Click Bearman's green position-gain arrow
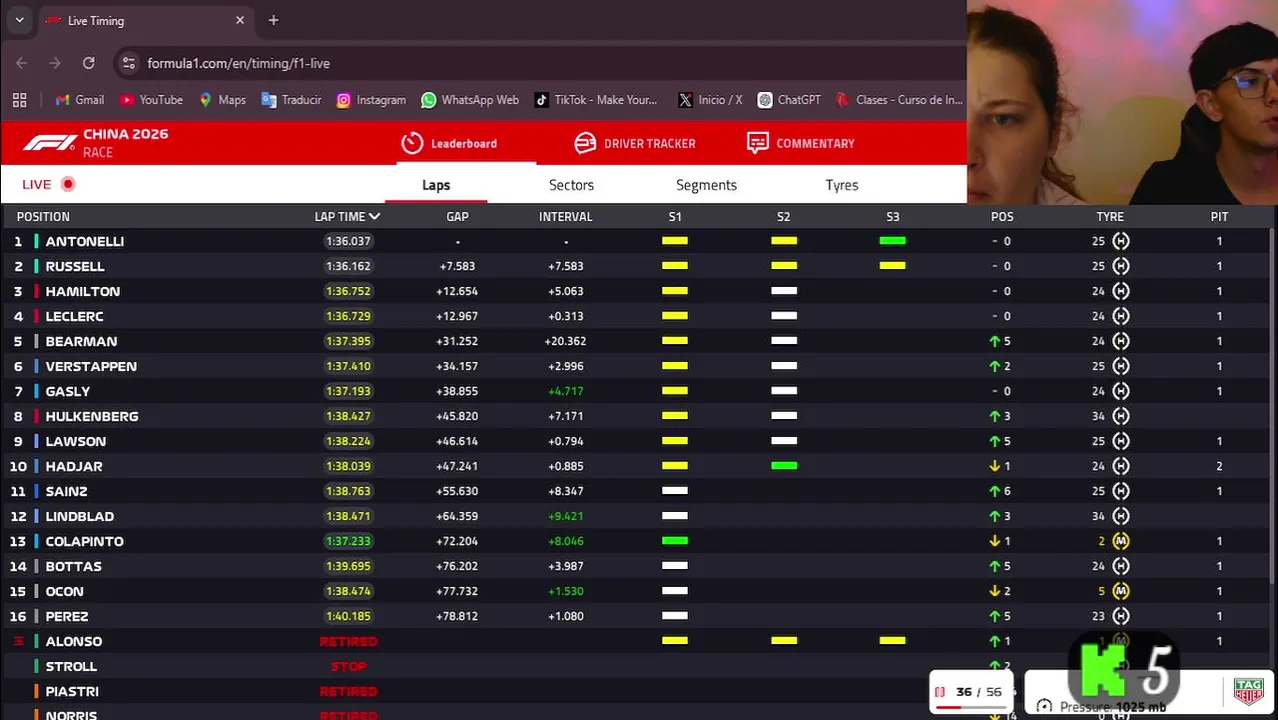 995,341
